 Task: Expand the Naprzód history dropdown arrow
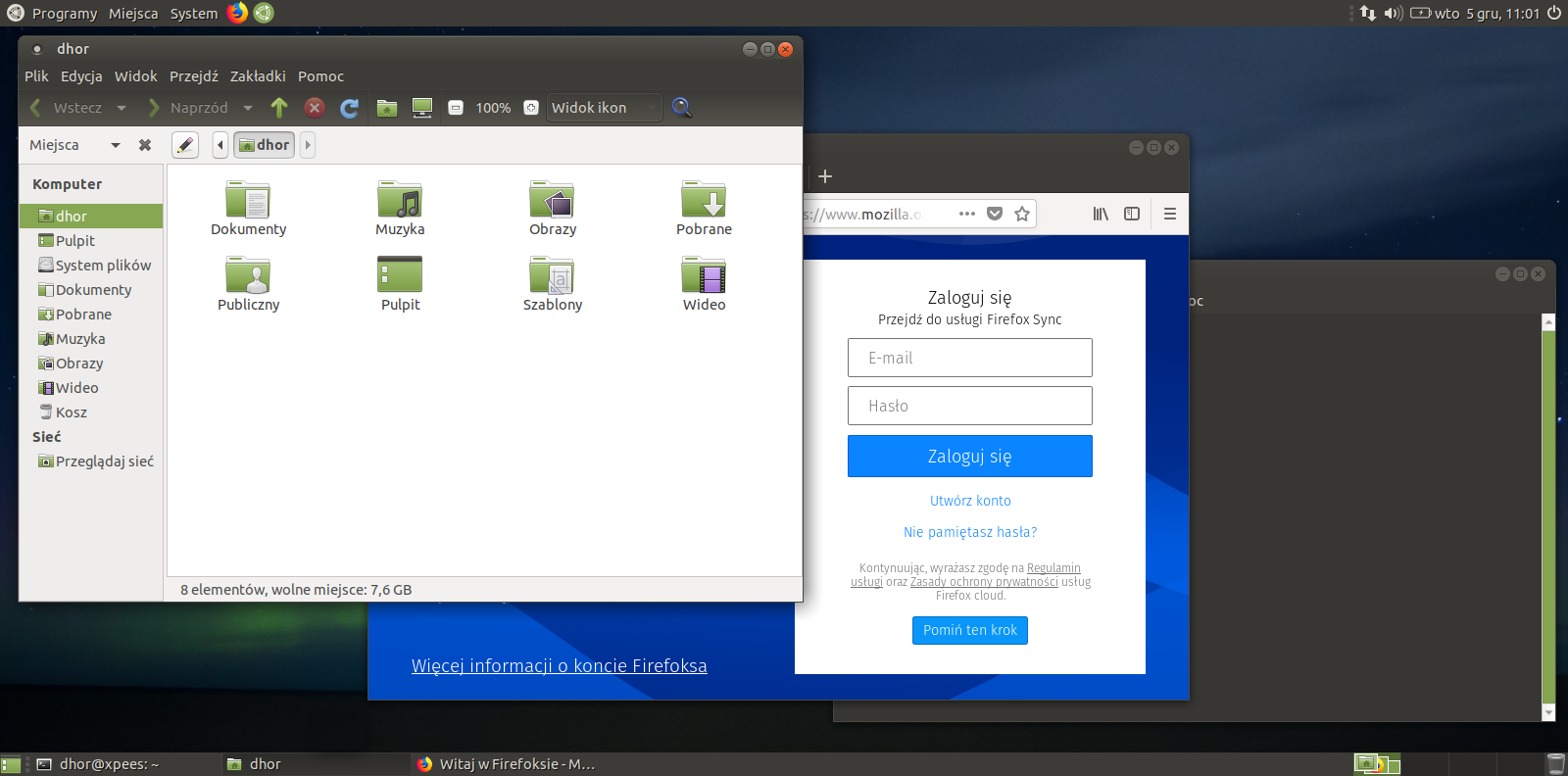[248, 108]
